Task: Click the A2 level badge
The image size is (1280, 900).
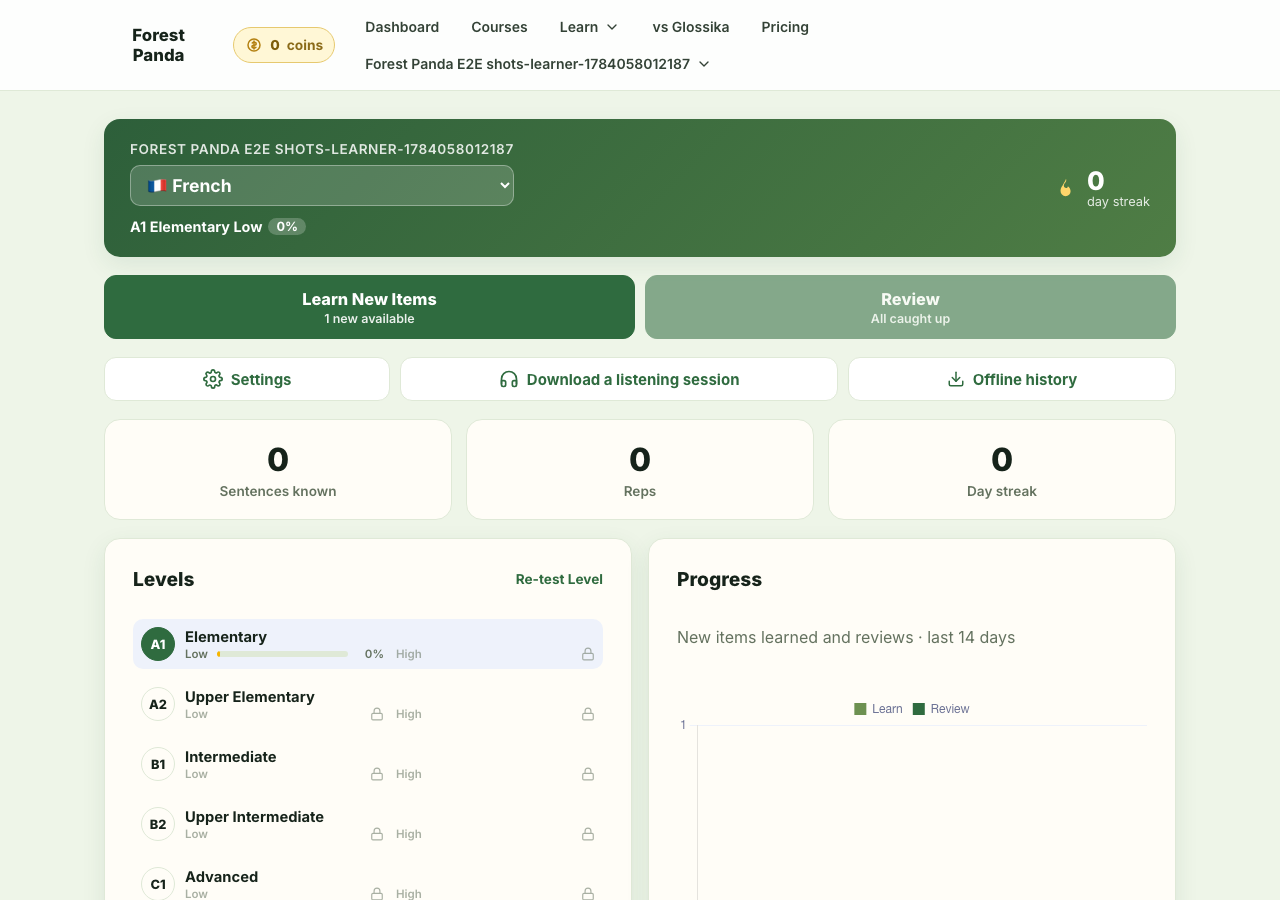Action: tap(158, 704)
